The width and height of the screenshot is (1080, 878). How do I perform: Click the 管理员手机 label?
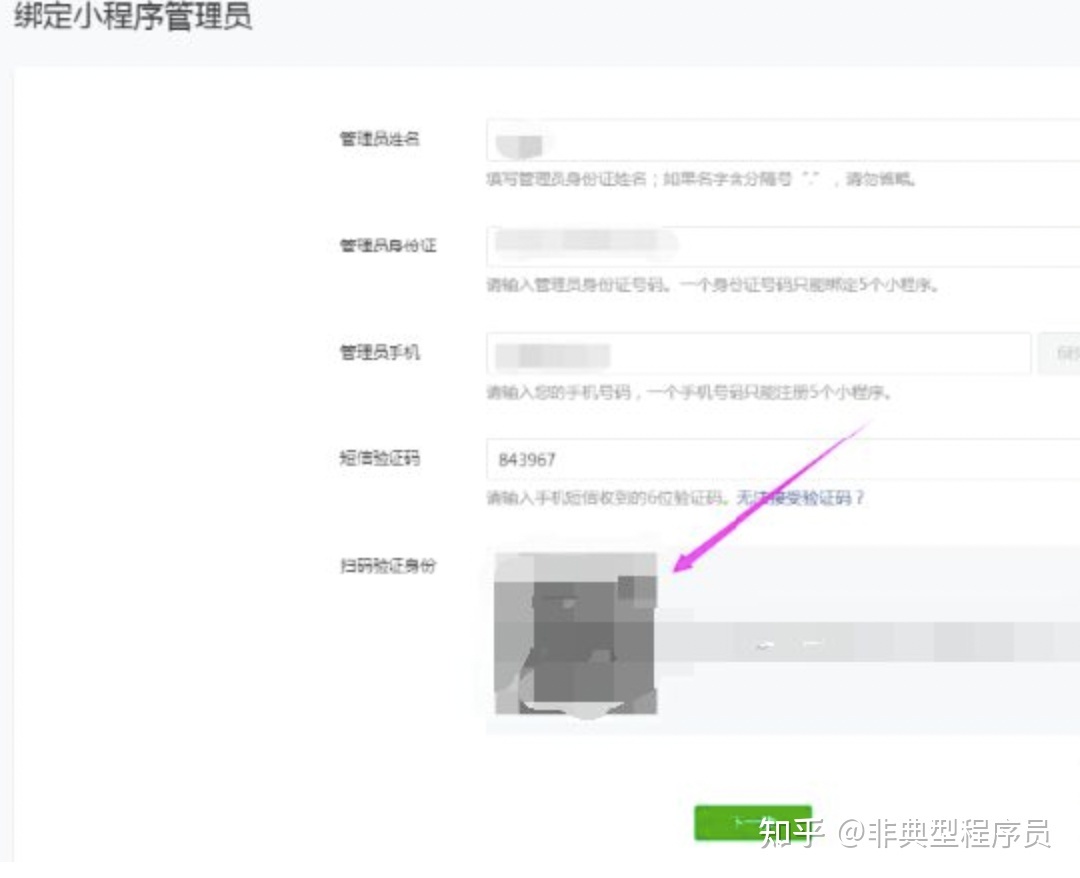point(380,354)
